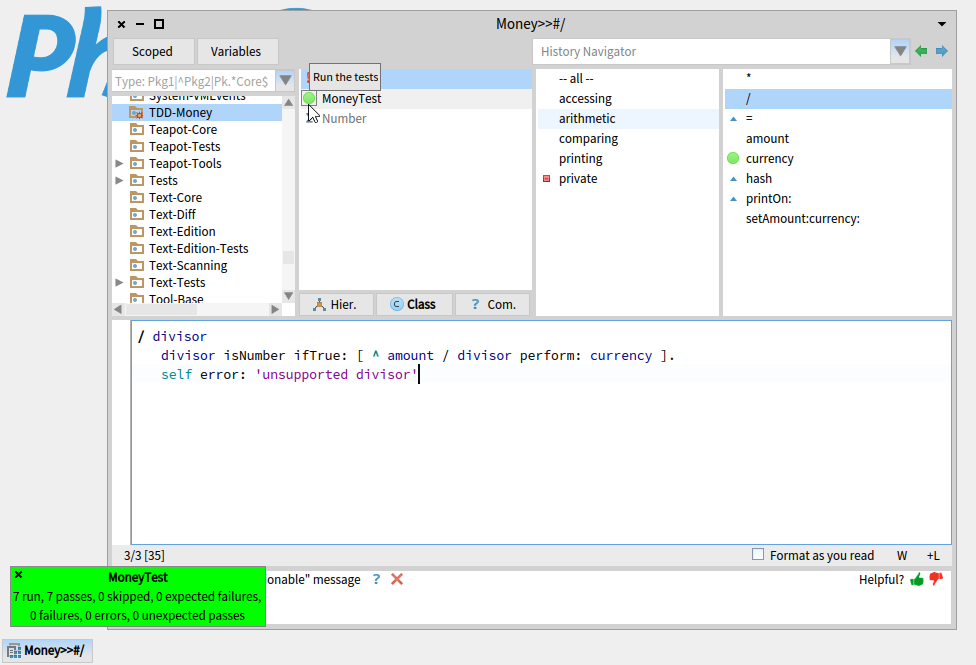Viewport: 976px width, 665px height.
Task: Toggle the +L line numbers option
Action: coord(932,556)
